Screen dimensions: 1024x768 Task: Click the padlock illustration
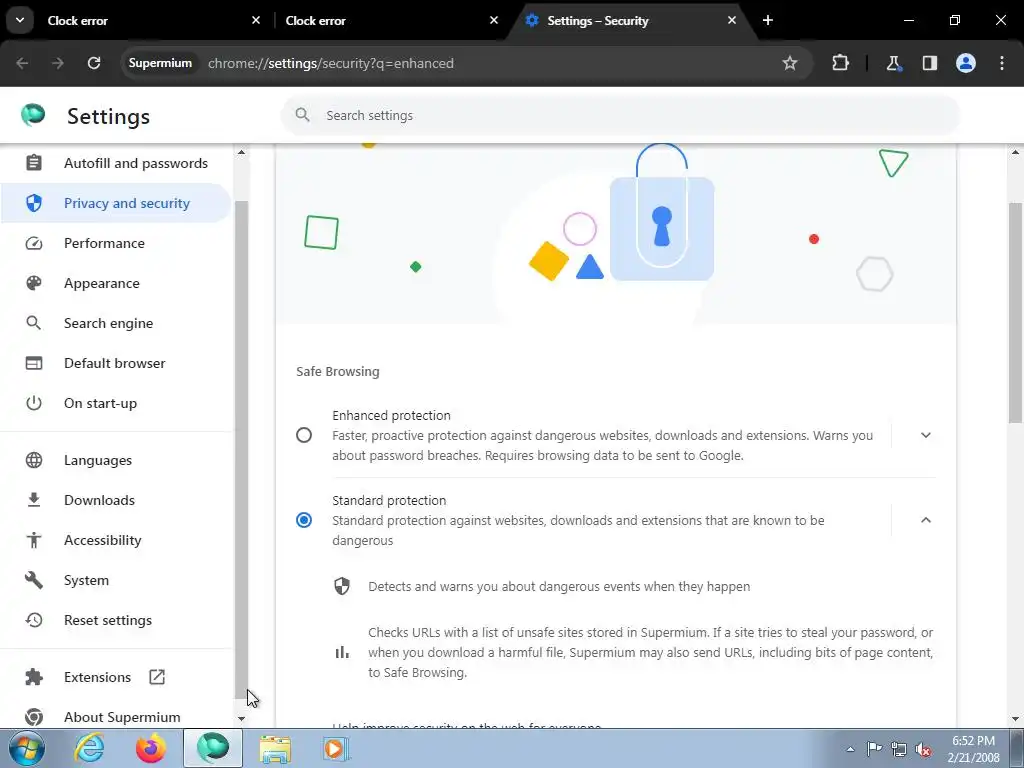pyautogui.click(x=662, y=212)
